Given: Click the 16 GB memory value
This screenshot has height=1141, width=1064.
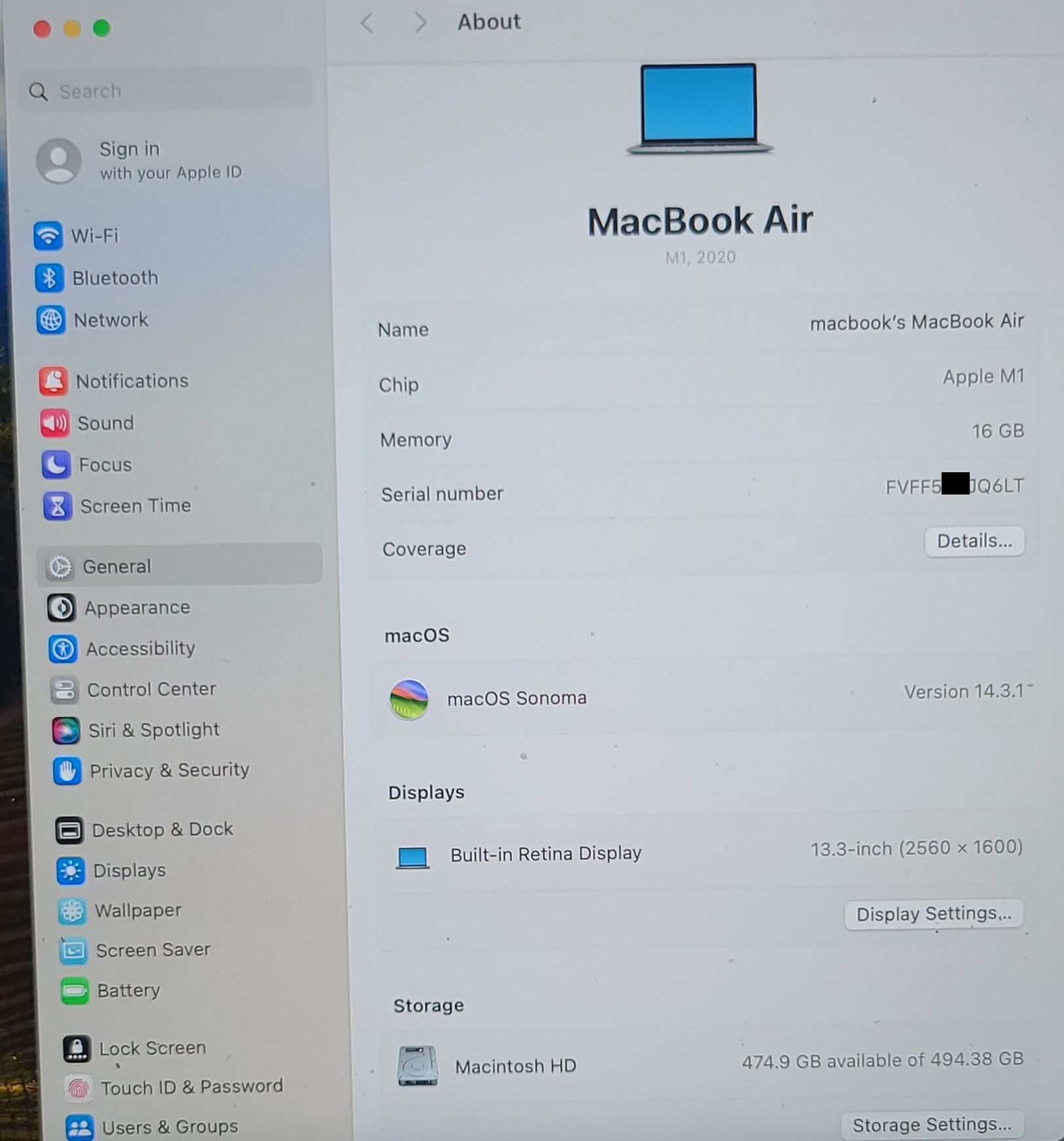Looking at the screenshot, I should (998, 431).
